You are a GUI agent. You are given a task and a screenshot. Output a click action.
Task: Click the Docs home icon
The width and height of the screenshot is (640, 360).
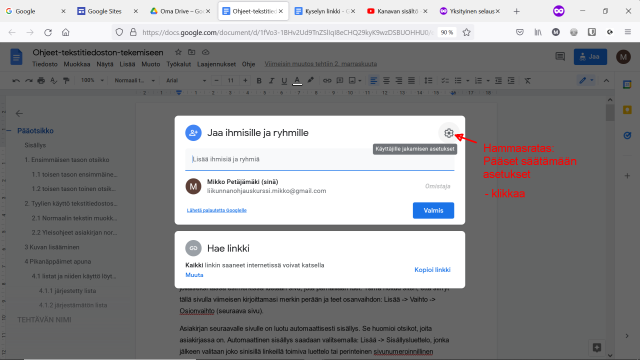pyautogui.click(x=16, y=57)
